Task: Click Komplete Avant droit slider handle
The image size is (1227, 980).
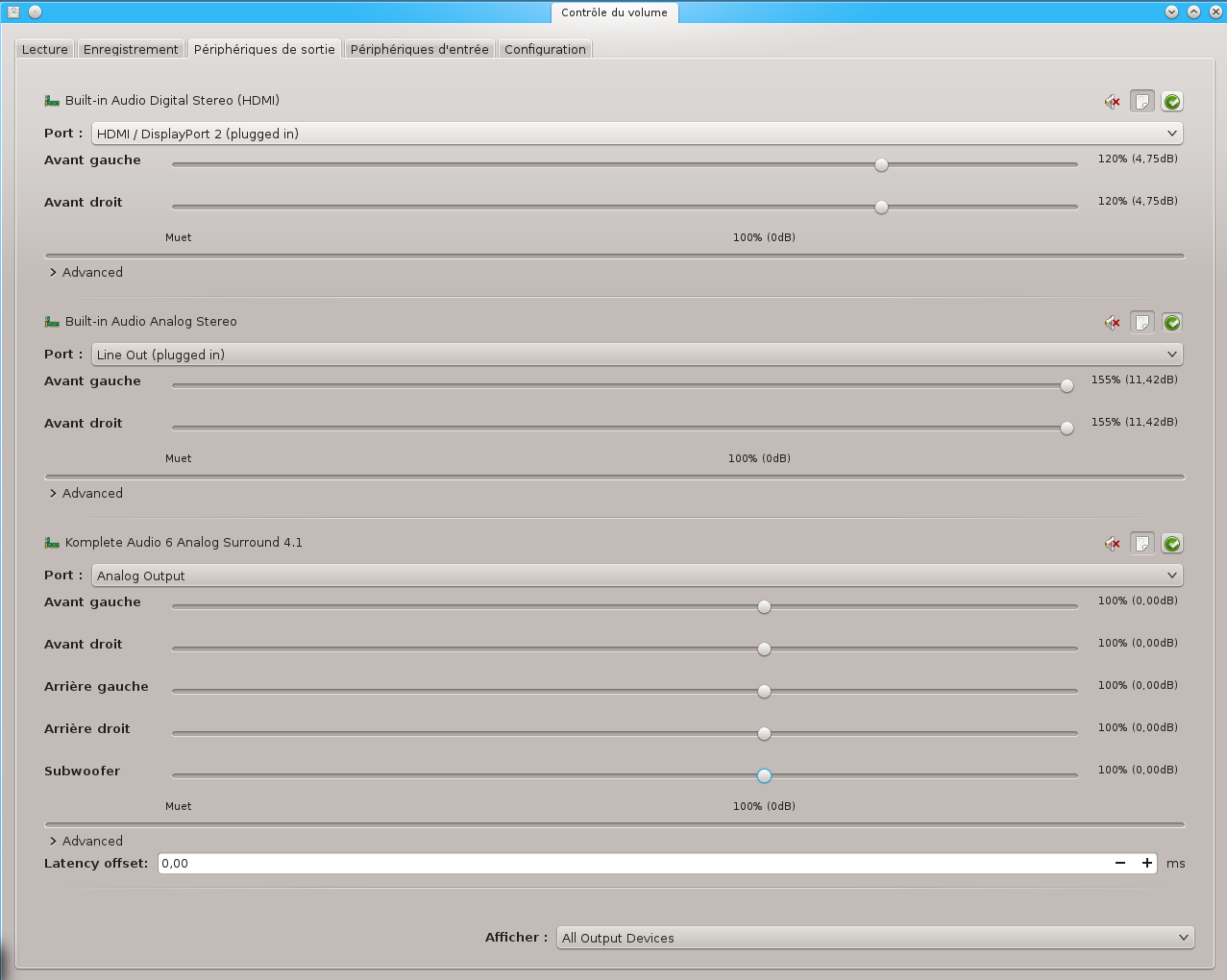Action: click(764, 649)
